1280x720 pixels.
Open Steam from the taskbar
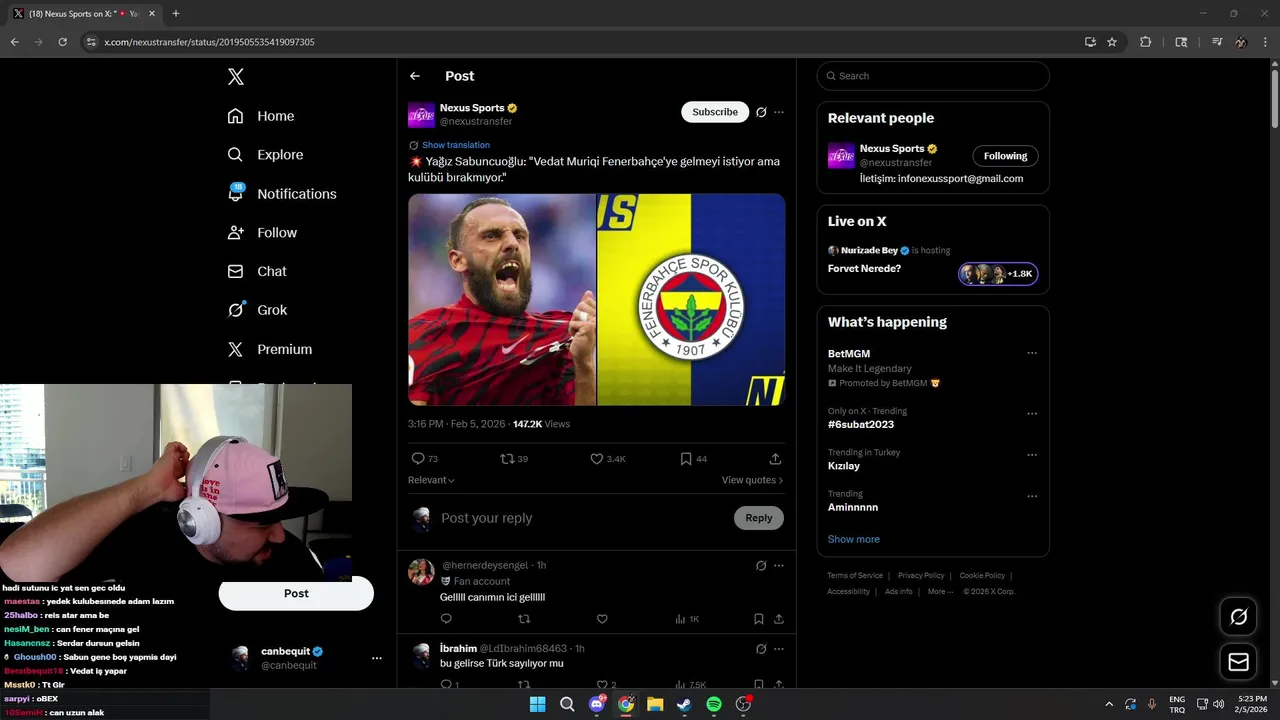coord(684,704)
